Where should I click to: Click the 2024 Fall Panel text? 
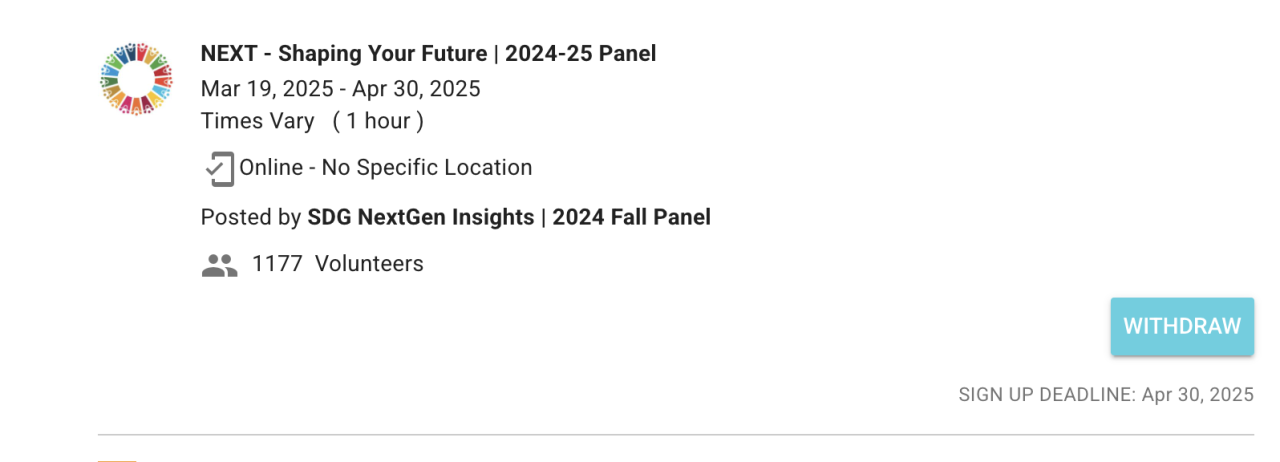631,217
